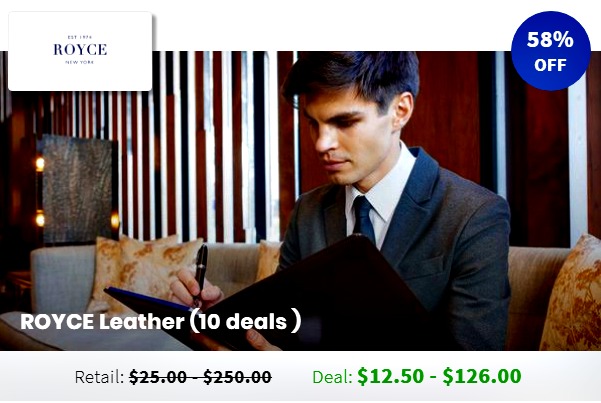
Task: Click the banner photo of the man writing
Action: tap(300, 201)
